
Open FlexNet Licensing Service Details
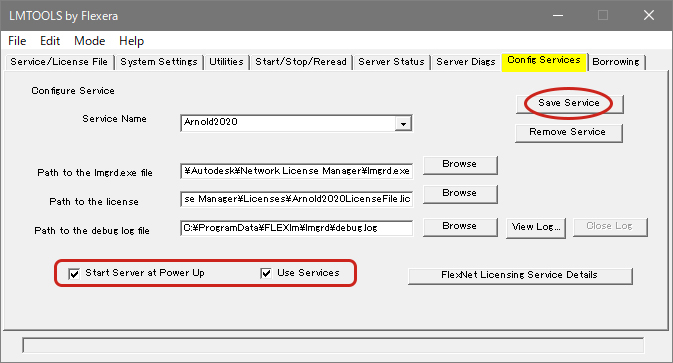520,275
